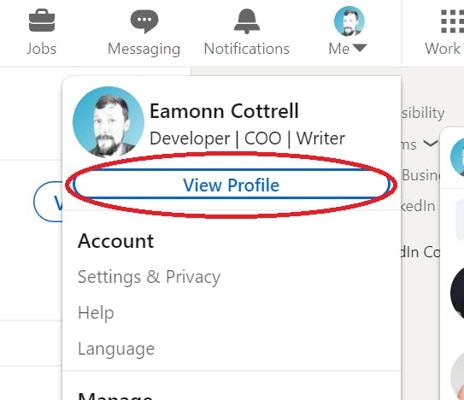Click the Eamonn Cottrell name text
This screenshot has height=400, width=464.
(x=224, y=111)
